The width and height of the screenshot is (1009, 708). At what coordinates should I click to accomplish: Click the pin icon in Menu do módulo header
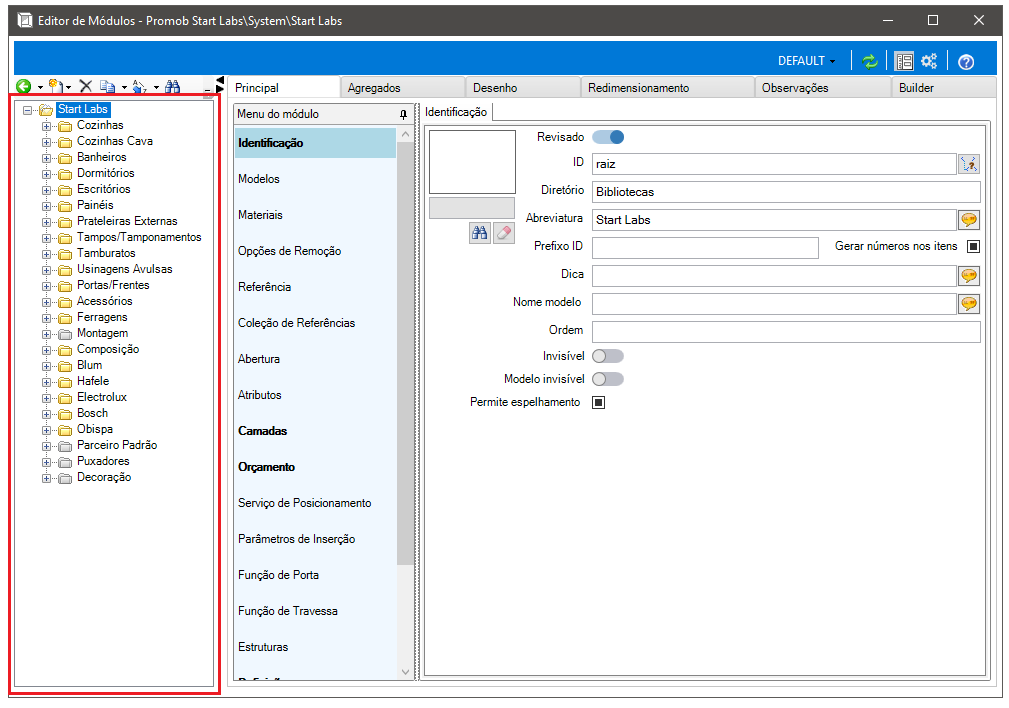click(403, 115)
